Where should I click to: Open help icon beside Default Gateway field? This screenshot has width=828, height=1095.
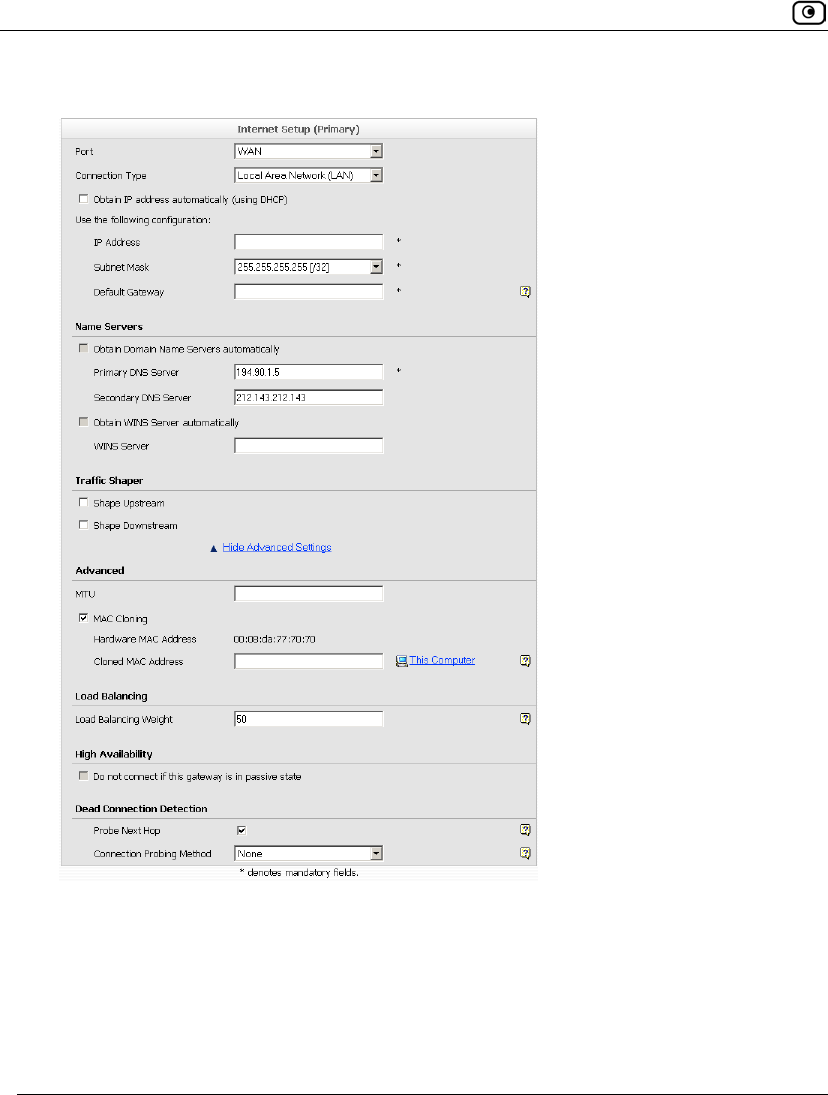point(525,292)
